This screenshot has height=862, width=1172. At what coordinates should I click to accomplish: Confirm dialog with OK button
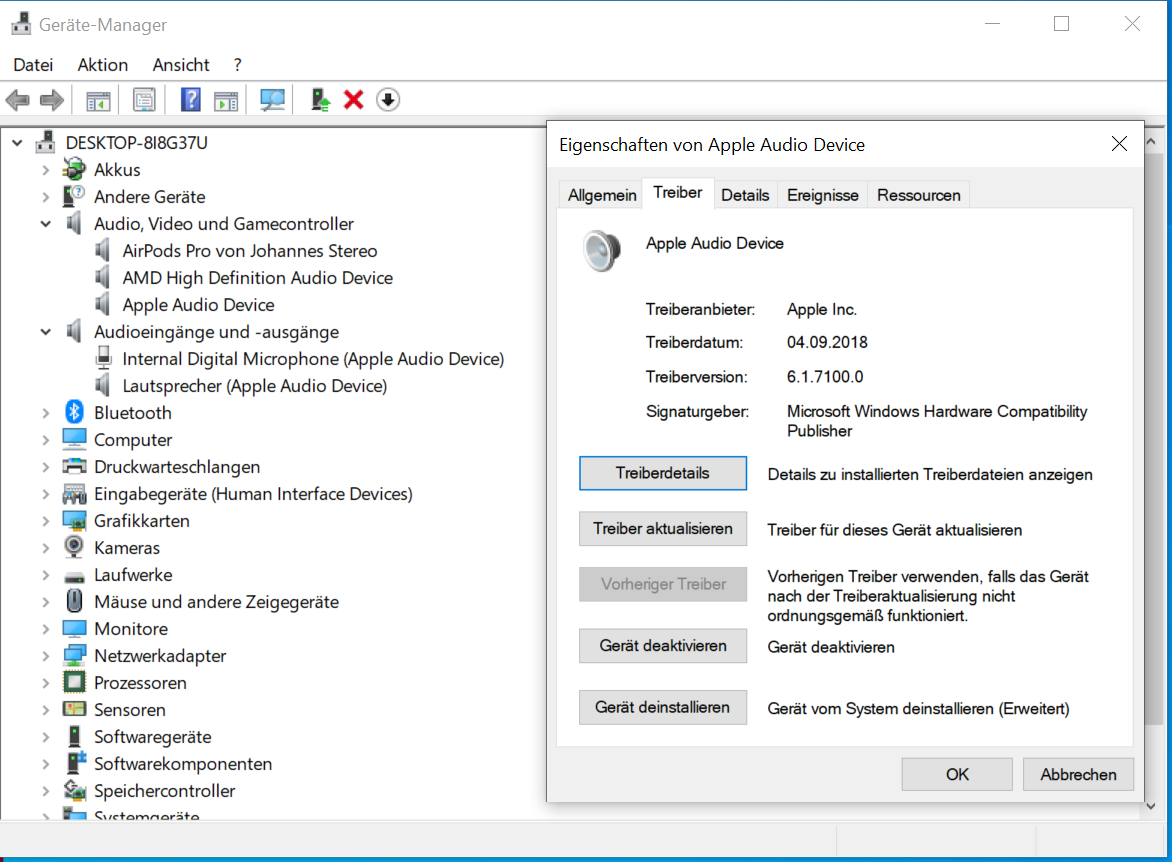pyautogui.click(x=957, y=775)
